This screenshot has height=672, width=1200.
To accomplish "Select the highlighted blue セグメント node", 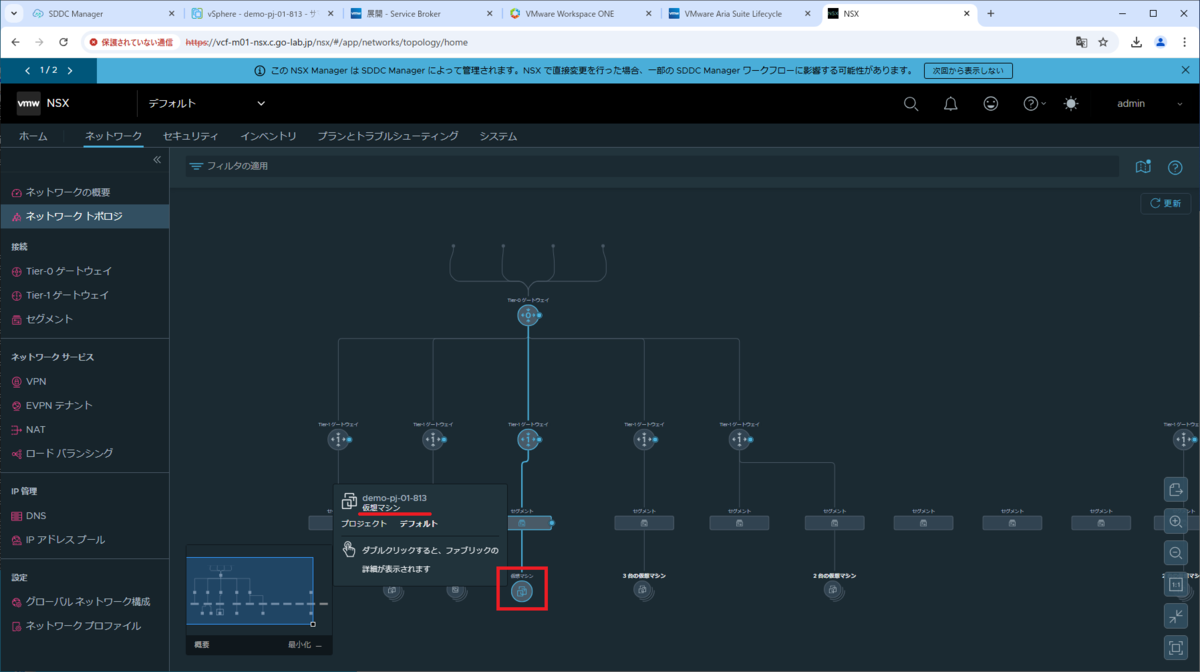I will [x=523, y=522].
